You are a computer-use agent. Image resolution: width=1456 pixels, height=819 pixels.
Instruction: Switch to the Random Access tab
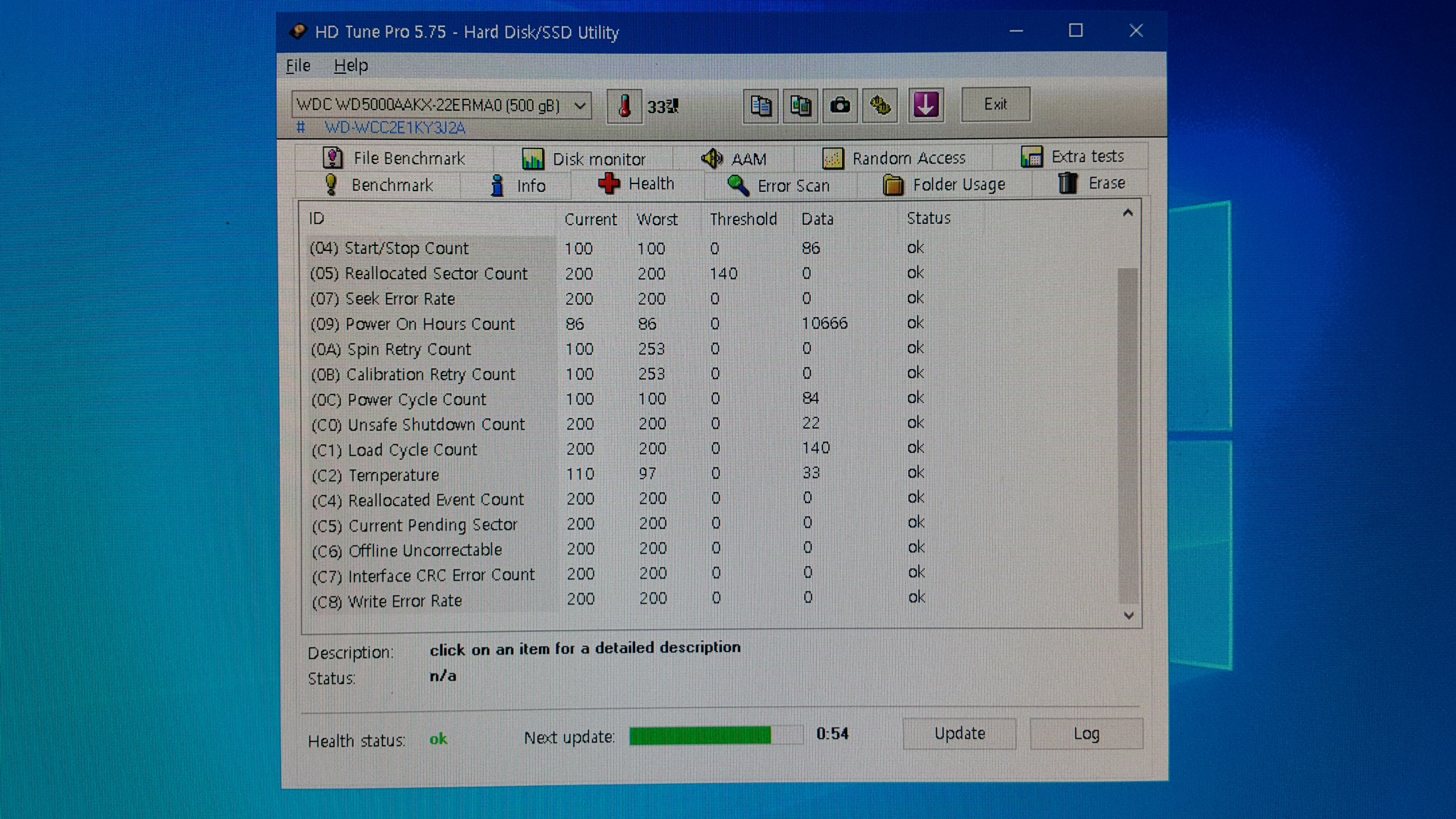894,158
